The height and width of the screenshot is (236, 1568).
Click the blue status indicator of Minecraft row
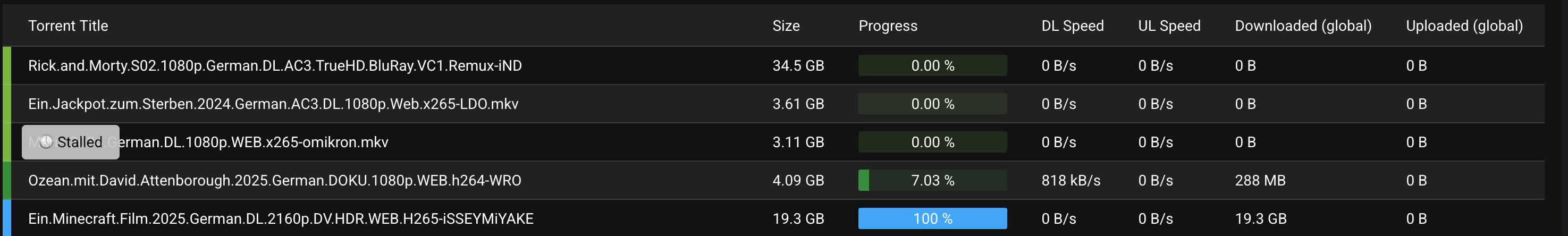[x=7, y=218]
